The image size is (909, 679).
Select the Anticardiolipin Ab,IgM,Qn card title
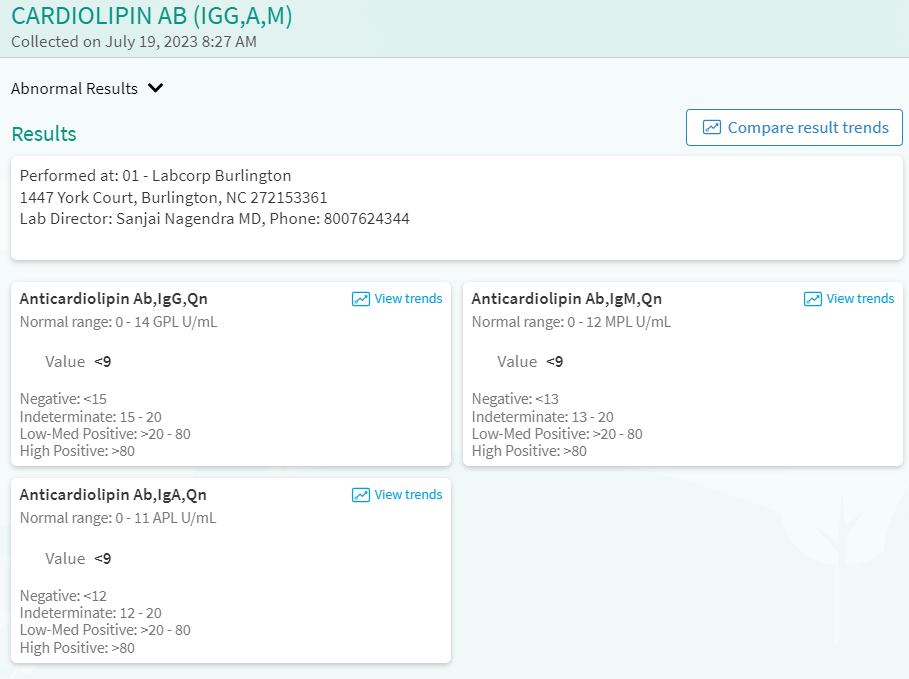[x=566, y=299]
